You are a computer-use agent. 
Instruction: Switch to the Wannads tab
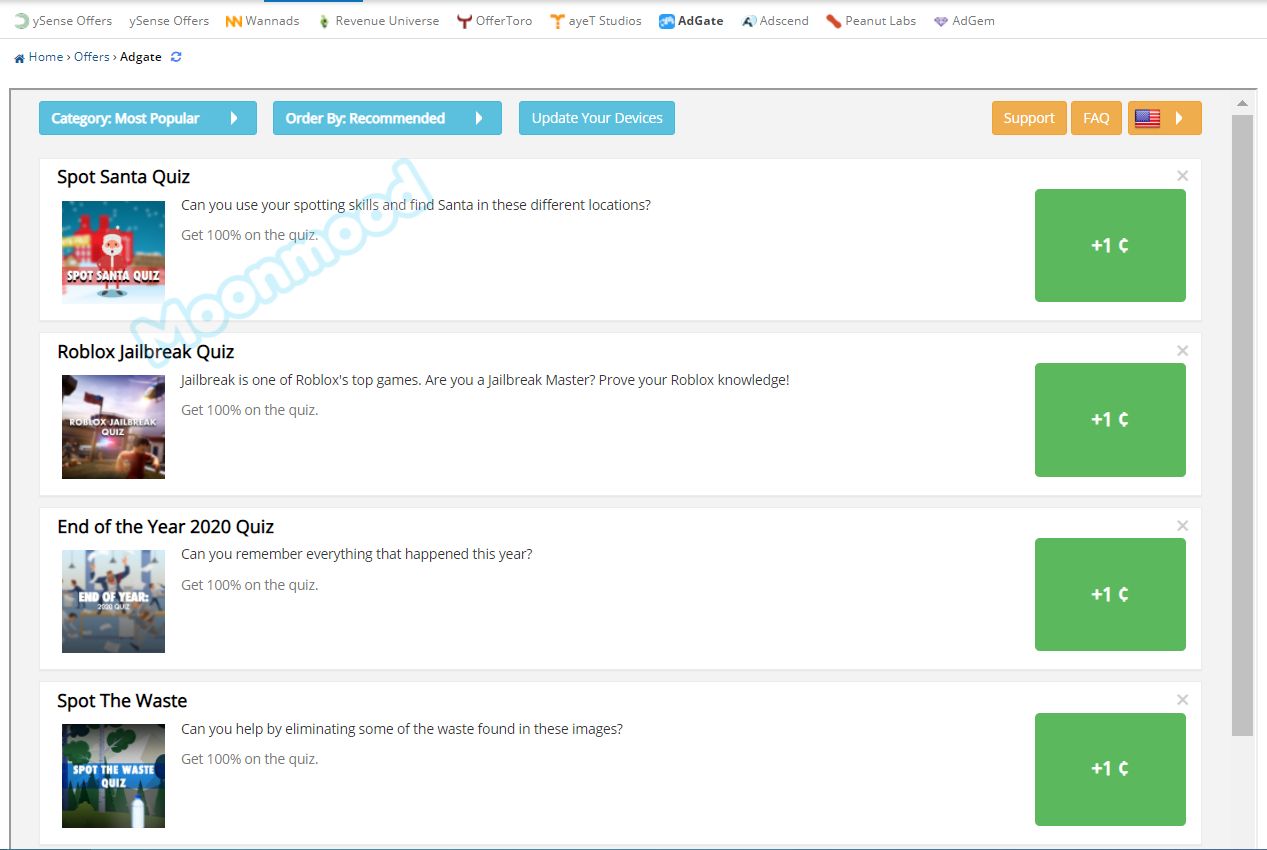[262, 21]
